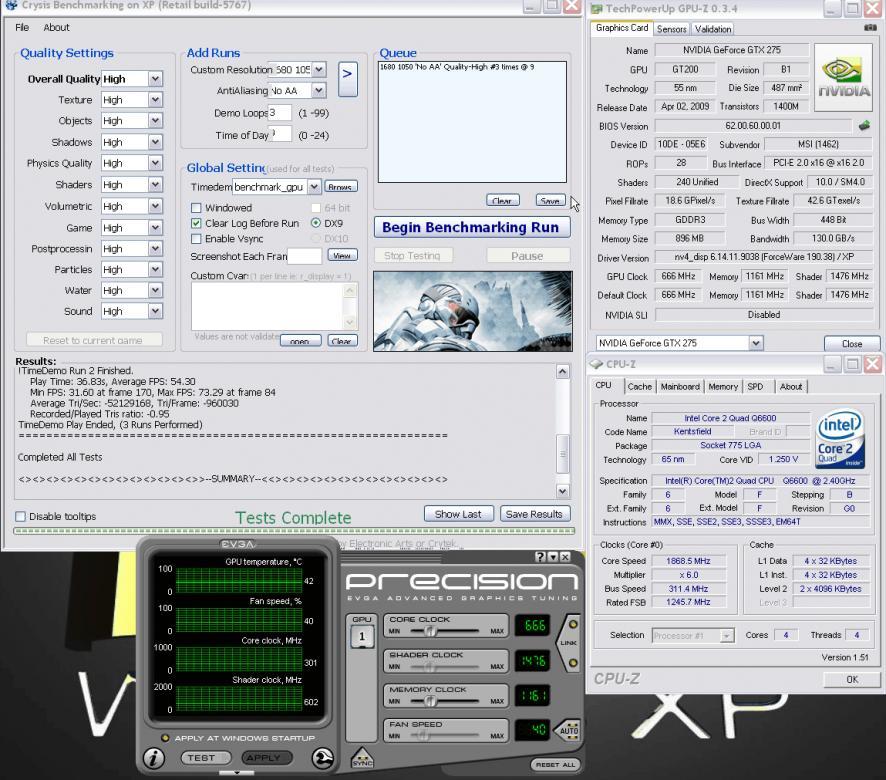Image resolution: width=886 pixels, height=780 pixels.
Task: Open the SPD tab in CPU-Z
Action: click(755, 387)
